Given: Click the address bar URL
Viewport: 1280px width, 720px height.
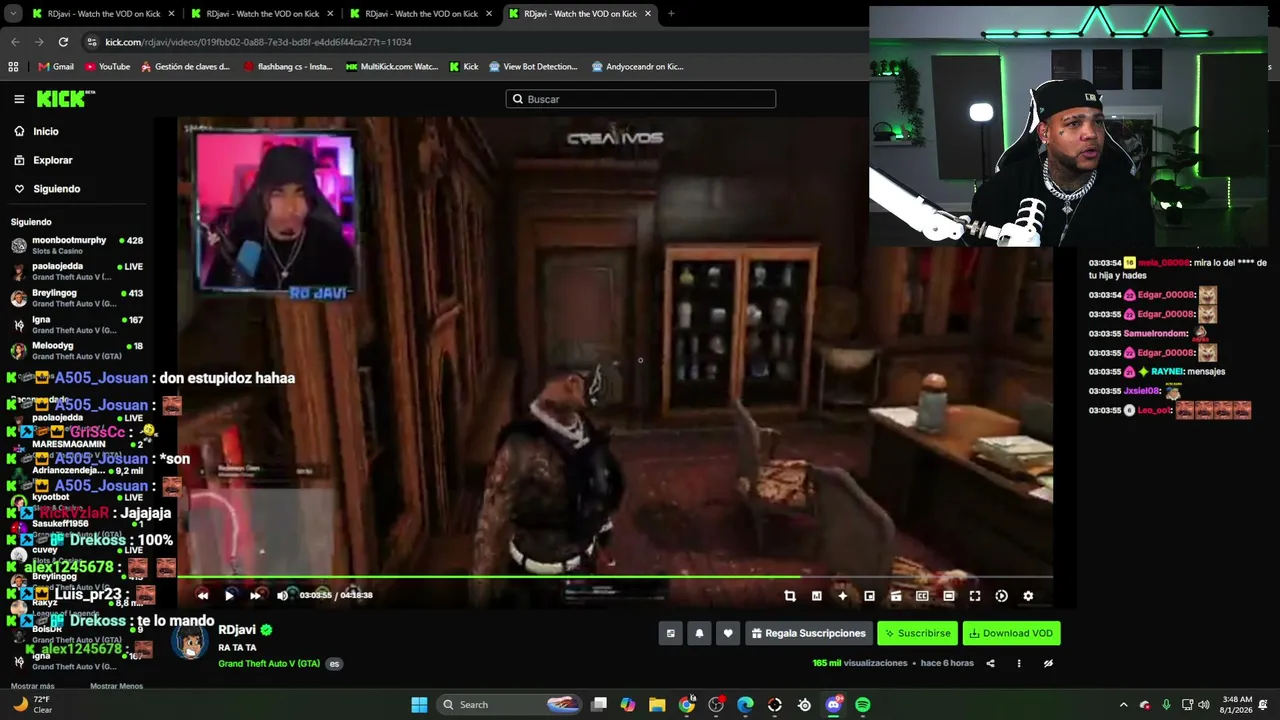Looking at the screenshot, I should coord(258,42).
